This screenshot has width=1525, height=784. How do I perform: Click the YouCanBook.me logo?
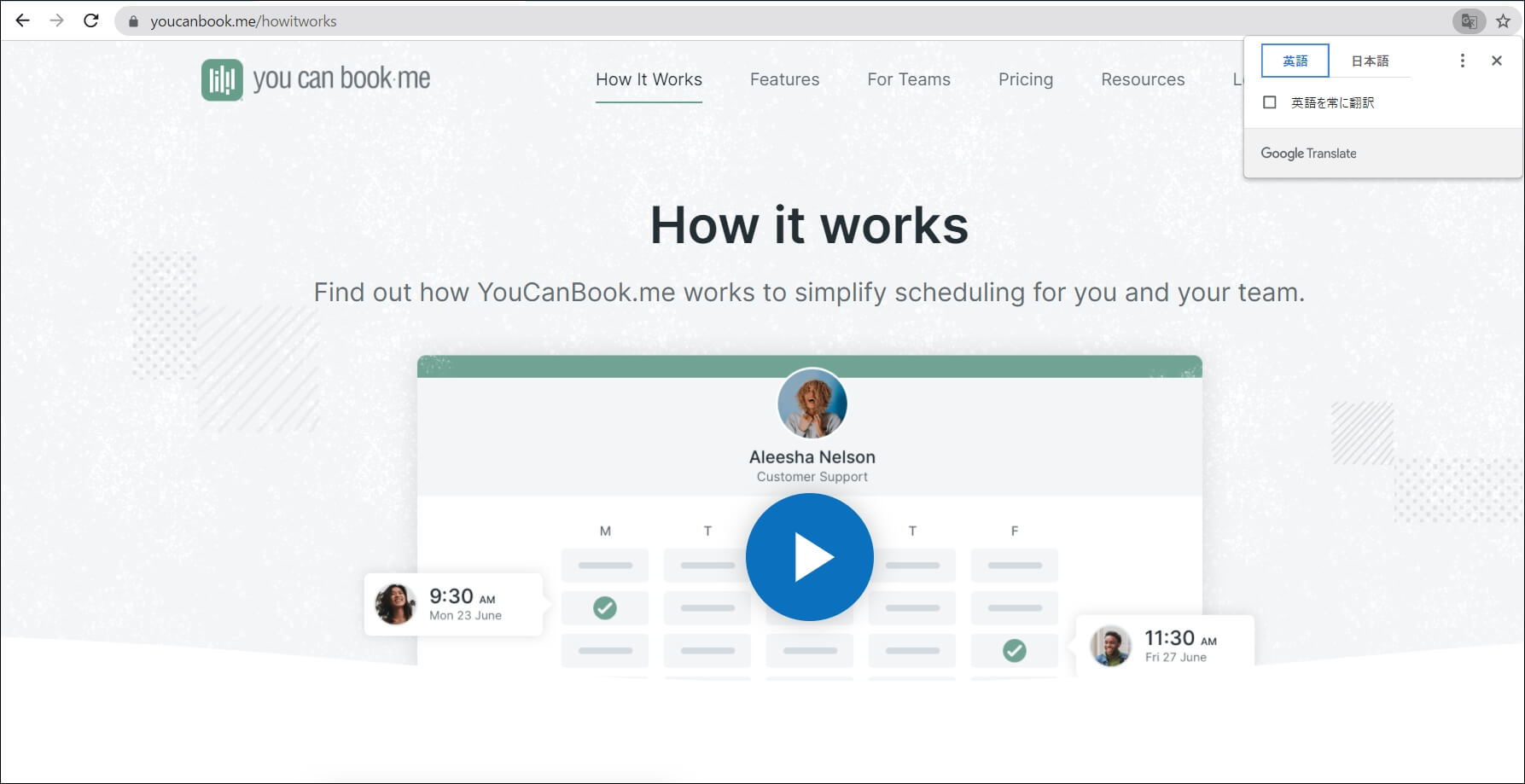[316, 79]
